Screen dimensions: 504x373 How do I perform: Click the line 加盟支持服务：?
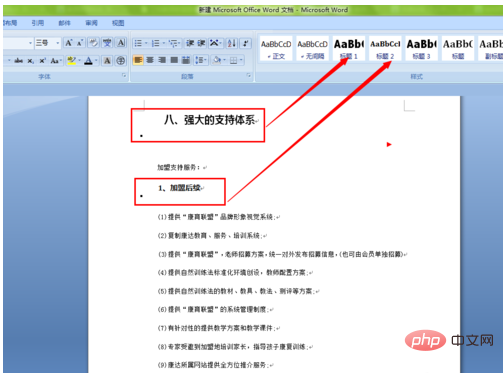tap(179, 167)
